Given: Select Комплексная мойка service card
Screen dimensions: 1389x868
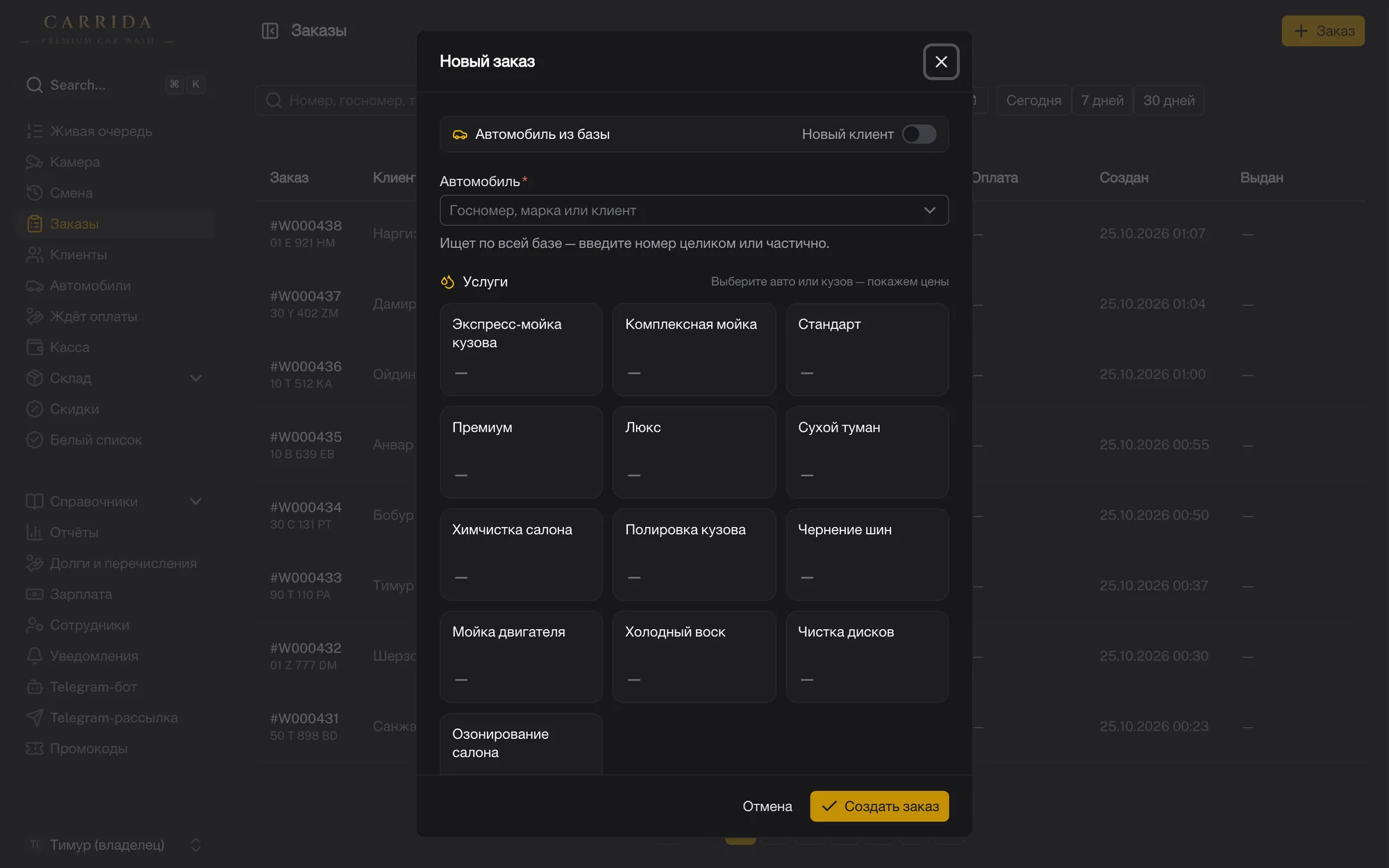Looking at the screenshot, I should click(694, 349).
